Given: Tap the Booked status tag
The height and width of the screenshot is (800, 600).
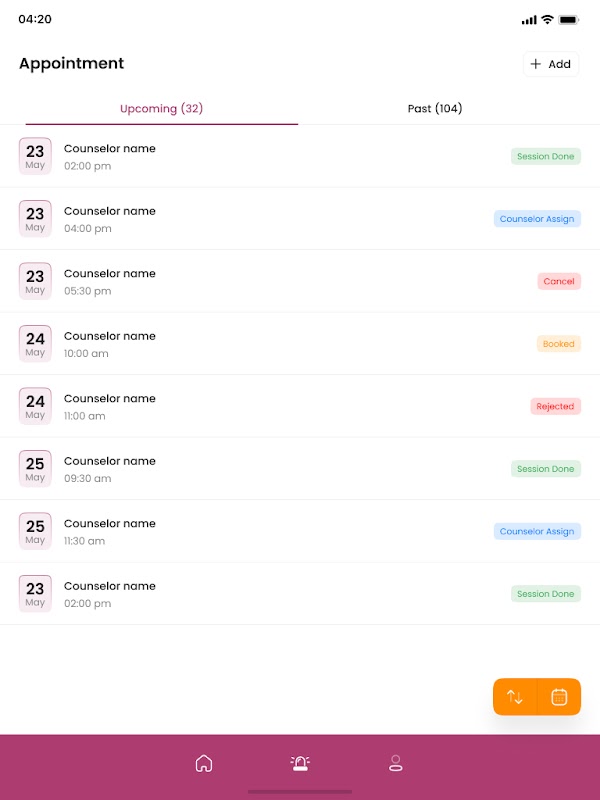Looking at the screenshot, I should [x=558, y=344].
